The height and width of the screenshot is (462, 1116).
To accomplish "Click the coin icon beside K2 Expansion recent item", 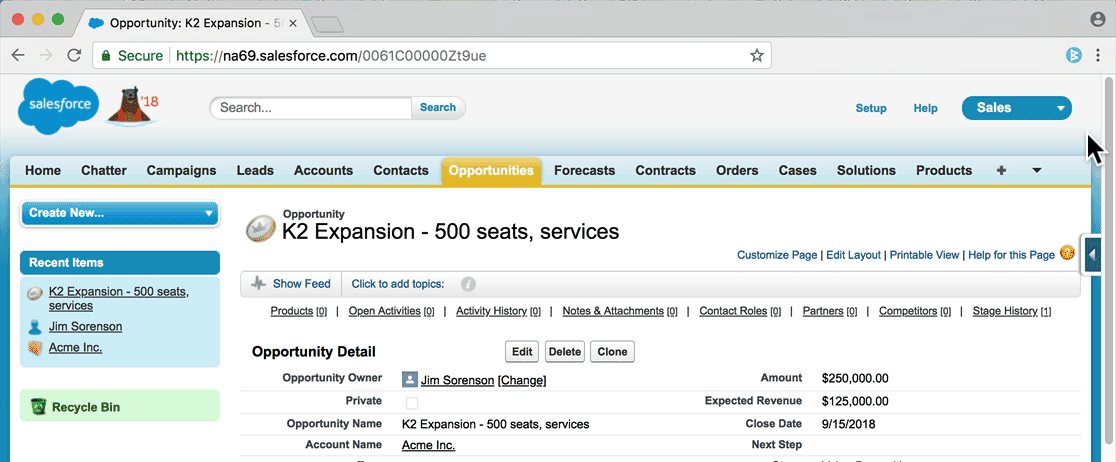I will point(35,293).
